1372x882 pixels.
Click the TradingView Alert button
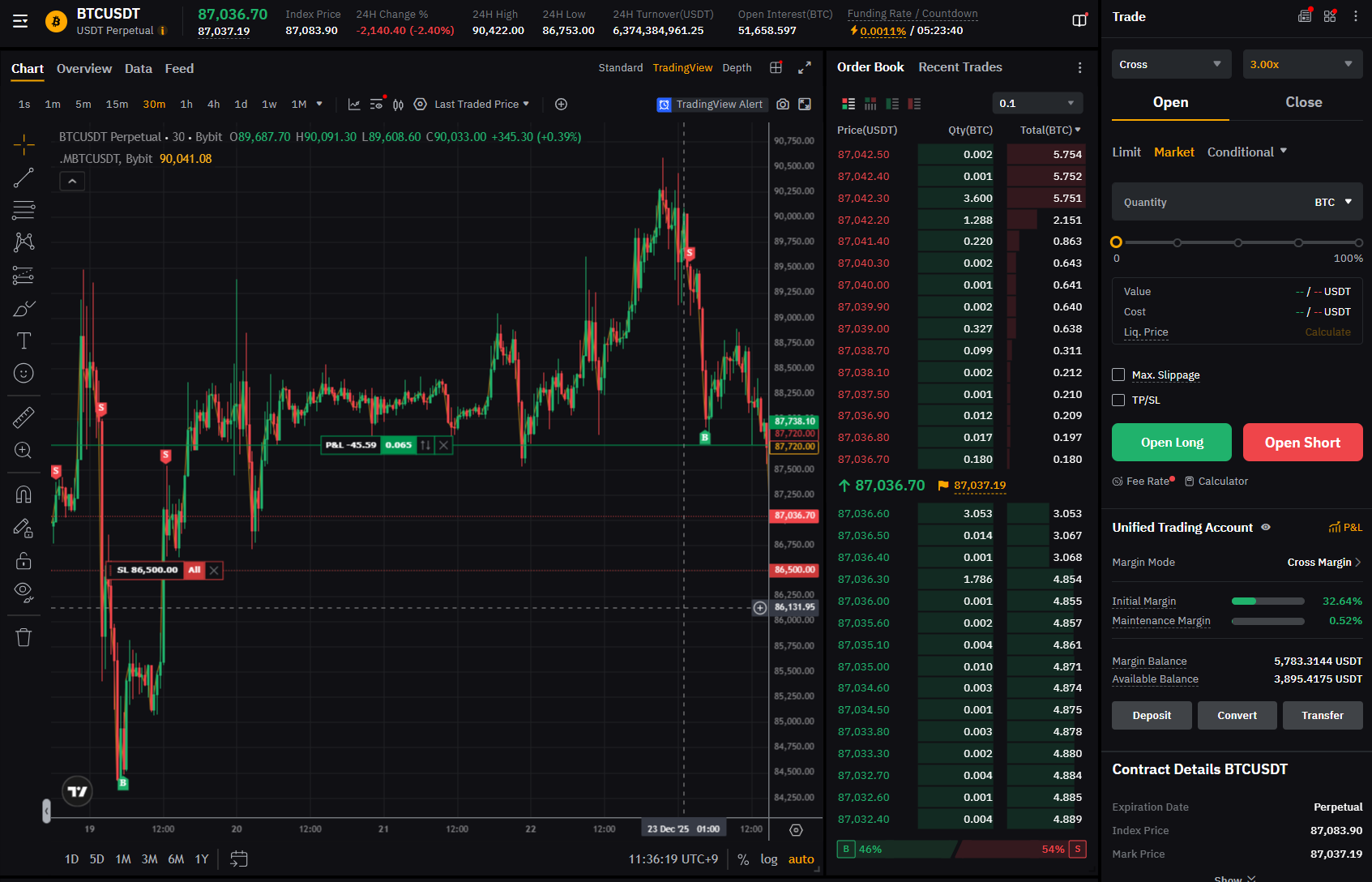pyautogui.click(x=711, y=104)
